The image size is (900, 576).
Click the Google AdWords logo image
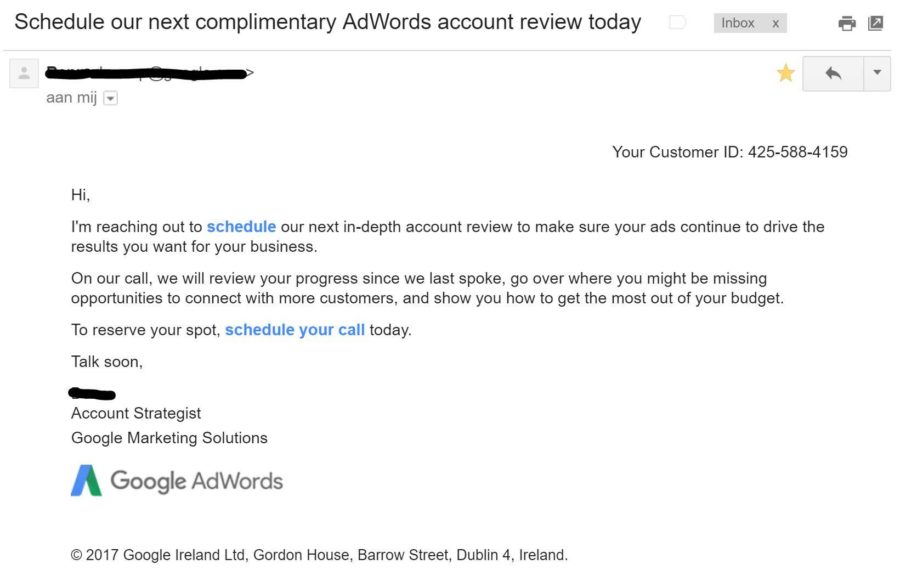[177, 481]
